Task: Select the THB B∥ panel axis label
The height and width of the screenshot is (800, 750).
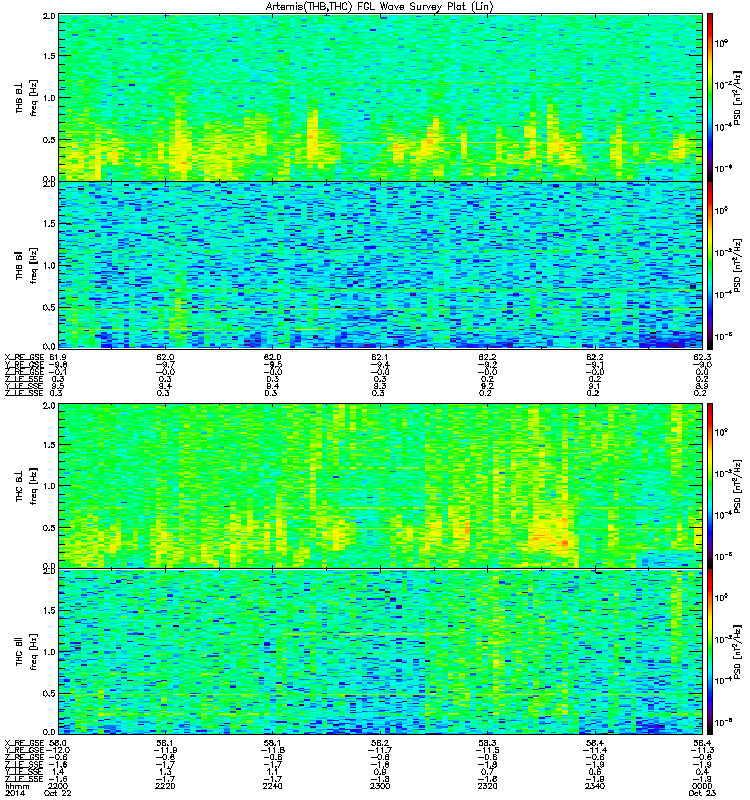Action: [x=19, y=265]
